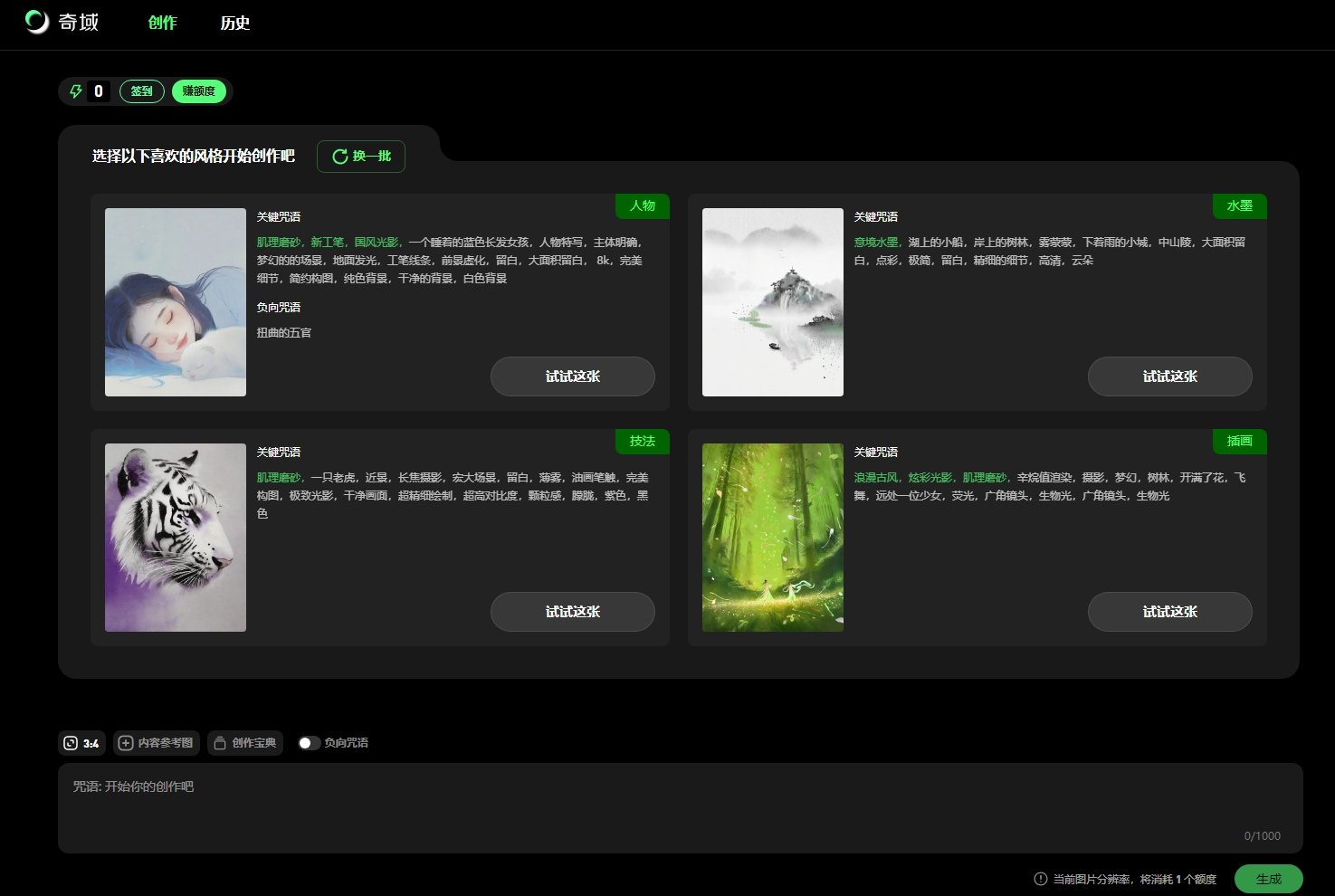Click the 赚额度 earn quota button
Viewport: 1335px width, 896px height.
pos(199,91)
